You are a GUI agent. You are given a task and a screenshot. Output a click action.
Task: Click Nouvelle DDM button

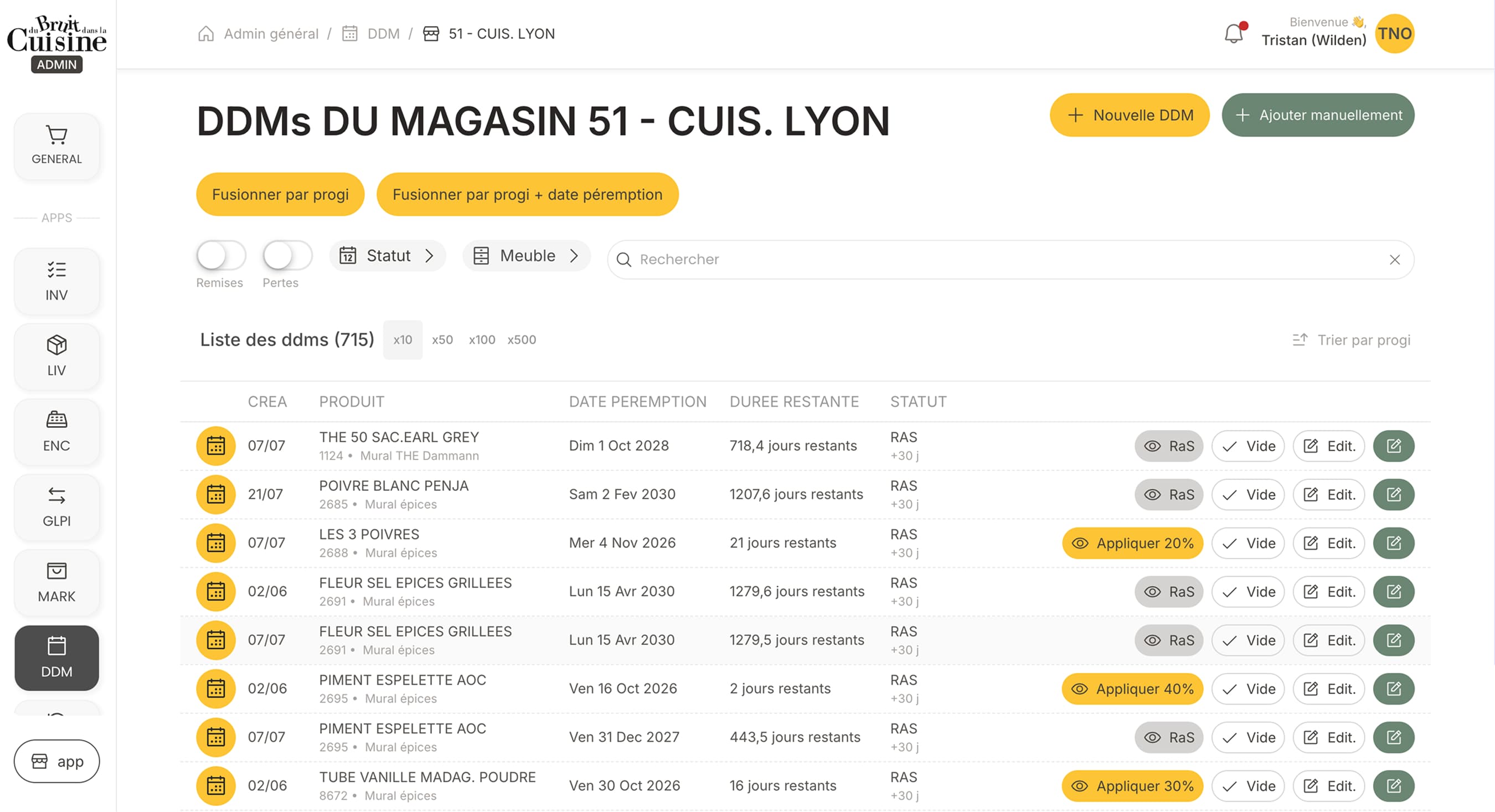pos(1130,115)
